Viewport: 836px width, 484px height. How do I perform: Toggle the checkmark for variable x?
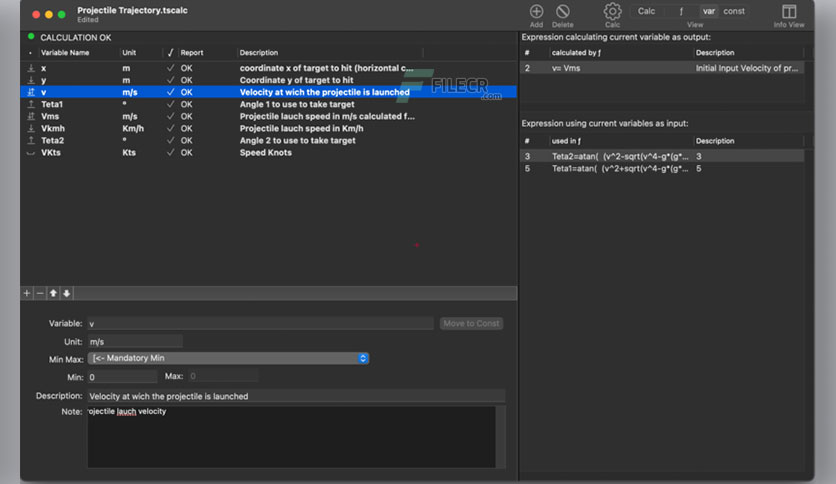tap(170, 68)
